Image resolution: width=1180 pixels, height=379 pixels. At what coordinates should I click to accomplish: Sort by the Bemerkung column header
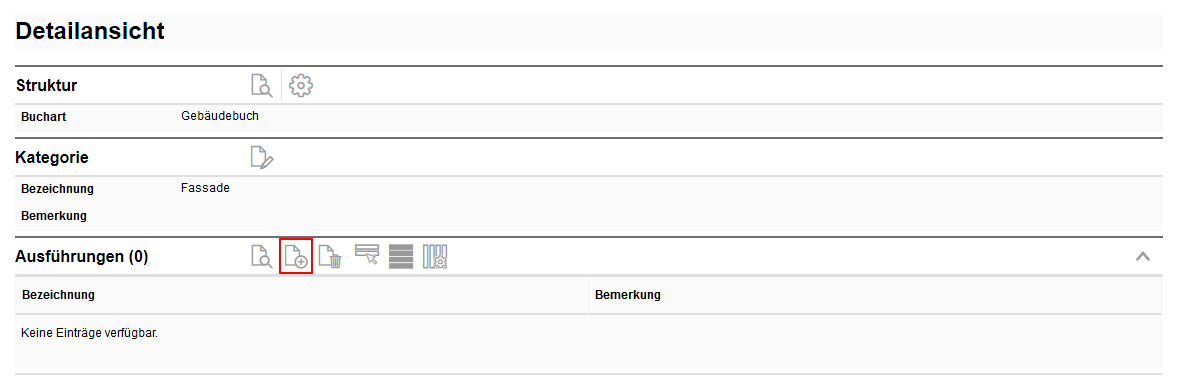(628, 295)
